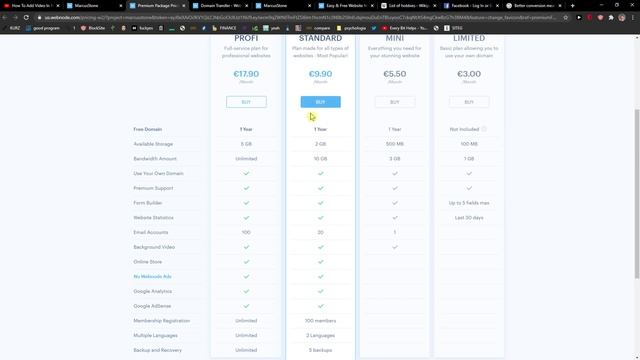Screen dimensions: 640x360
Task: Open 'Every Bit Helps' YouTube bookmark
Action: [405, 28]
